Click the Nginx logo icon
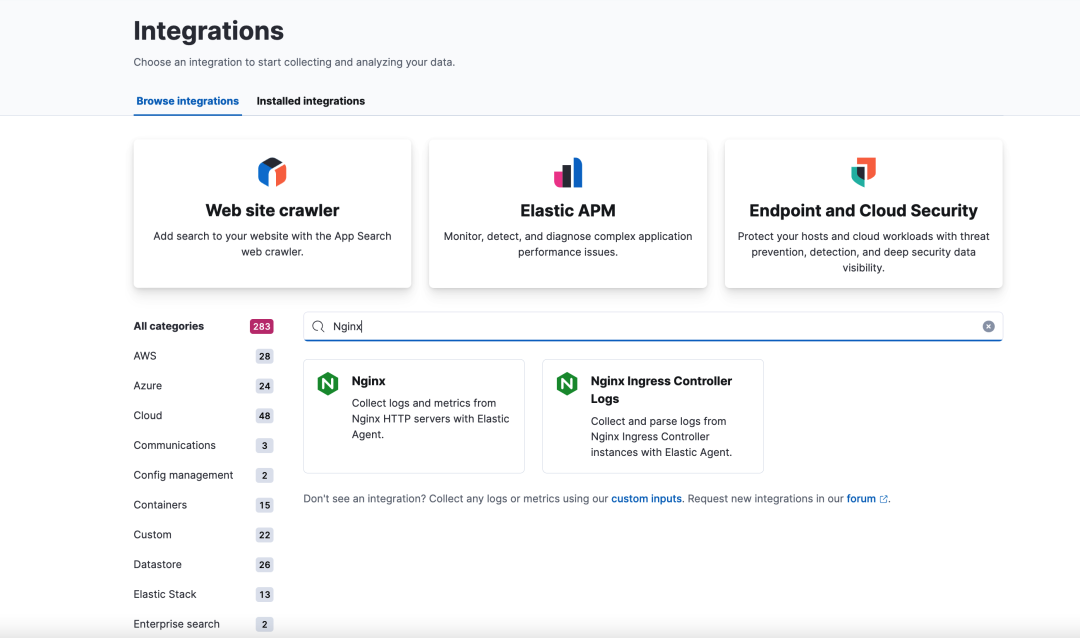1080x638 pixels. 328,384
